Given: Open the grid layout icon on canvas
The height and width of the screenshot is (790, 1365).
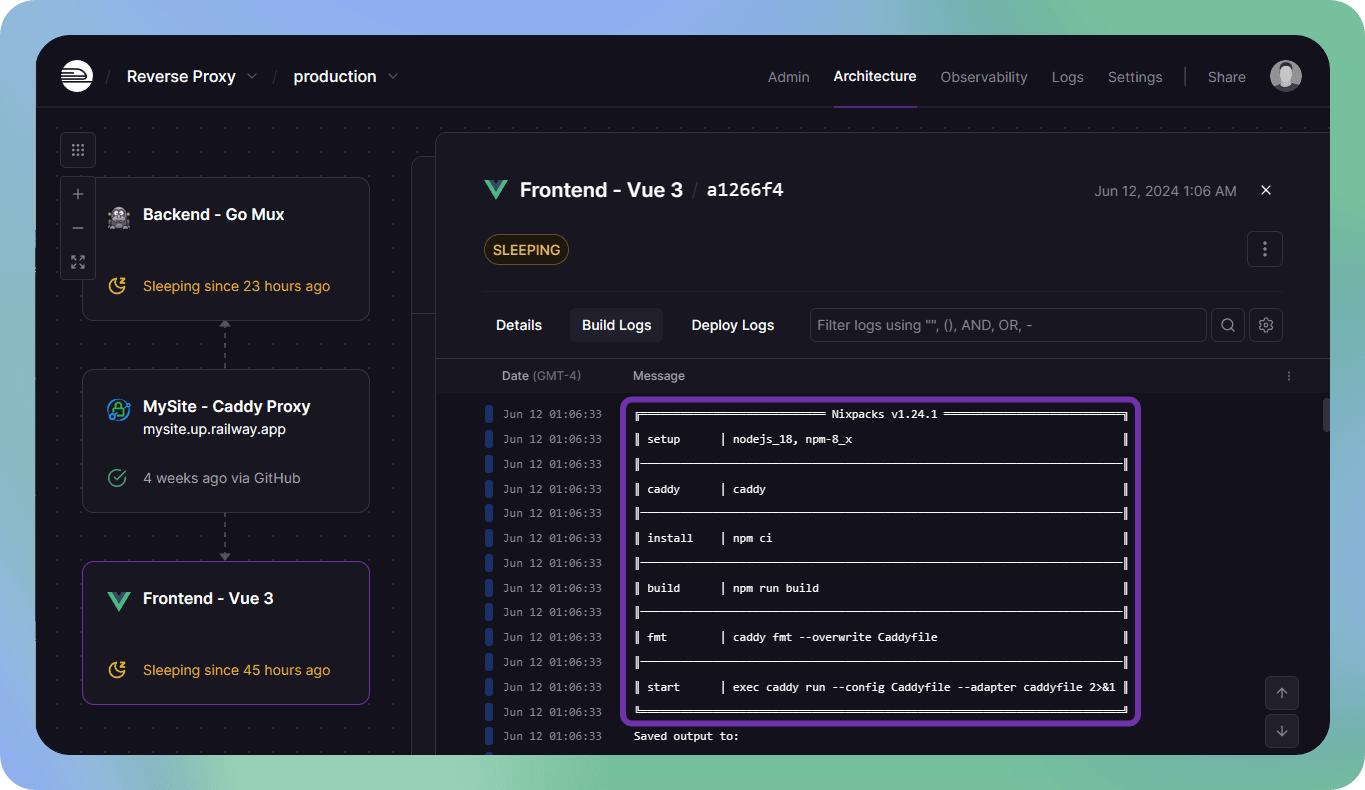Looking at the screenshot, I should tap(78, 150).
